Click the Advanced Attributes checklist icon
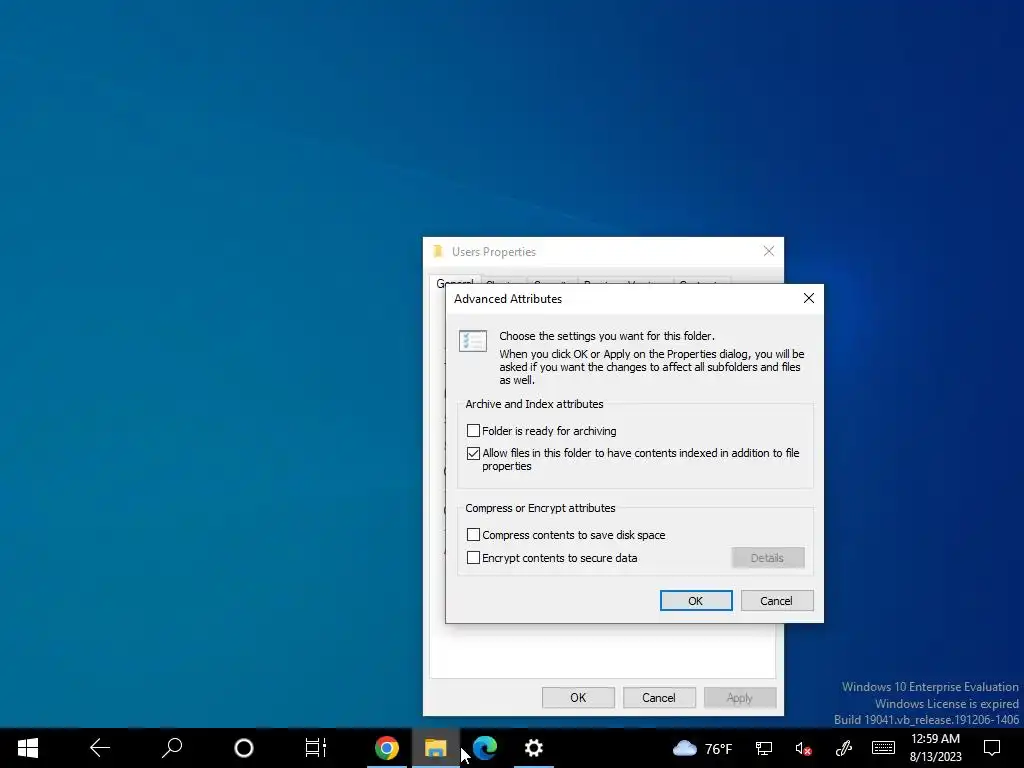1024x768 pixels. (473, 341)
